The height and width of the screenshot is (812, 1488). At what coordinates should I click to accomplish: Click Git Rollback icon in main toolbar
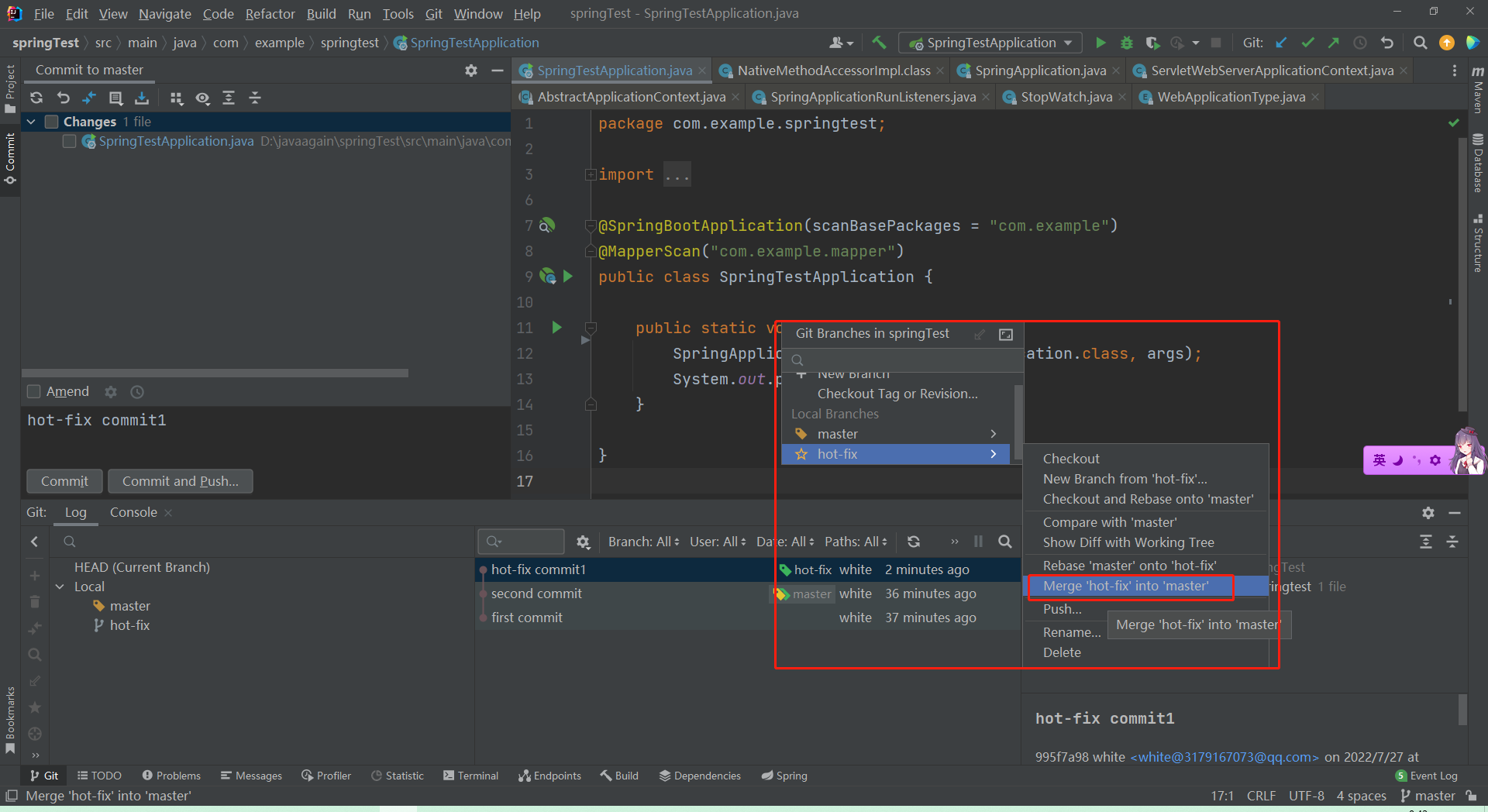(1387, 43)
